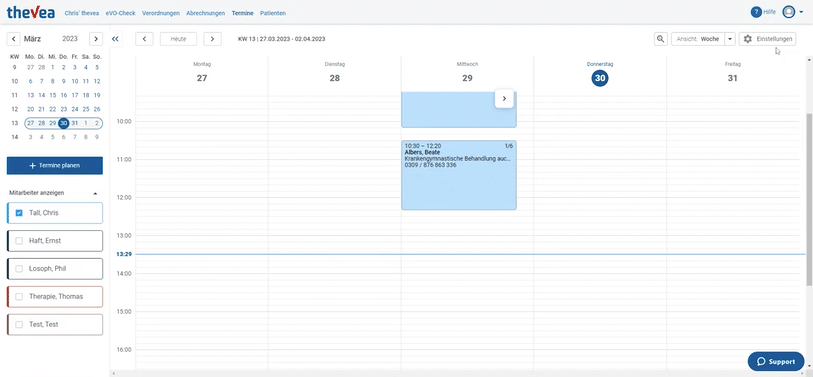Show next week in calendar toolbar
Viewport: 813px width, 377px height.
[212, 39]
